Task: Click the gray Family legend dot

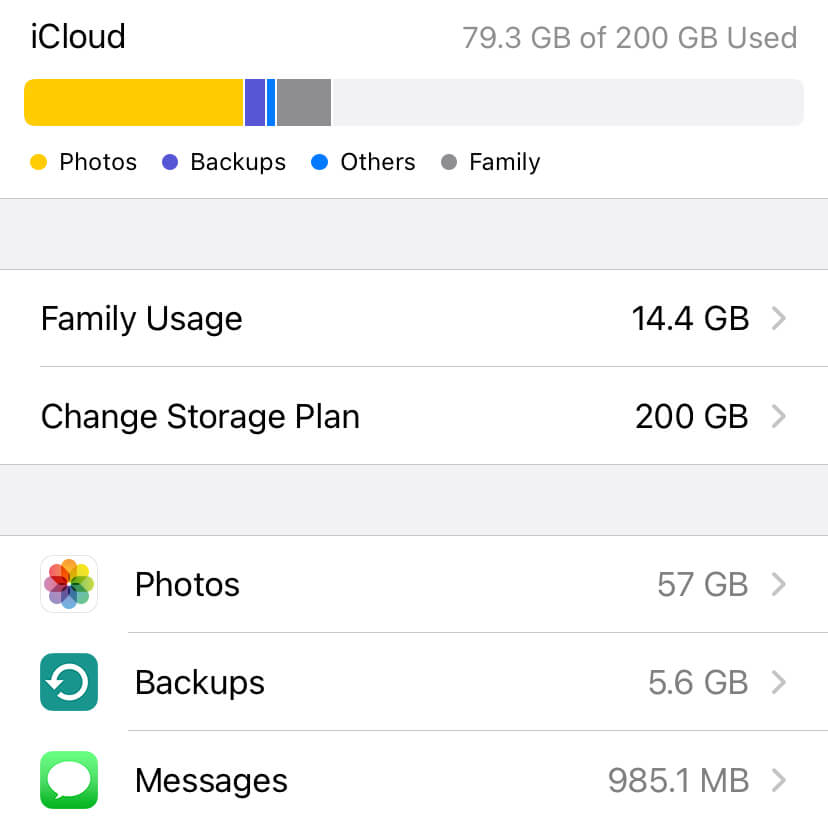Action: click(450, 162)
